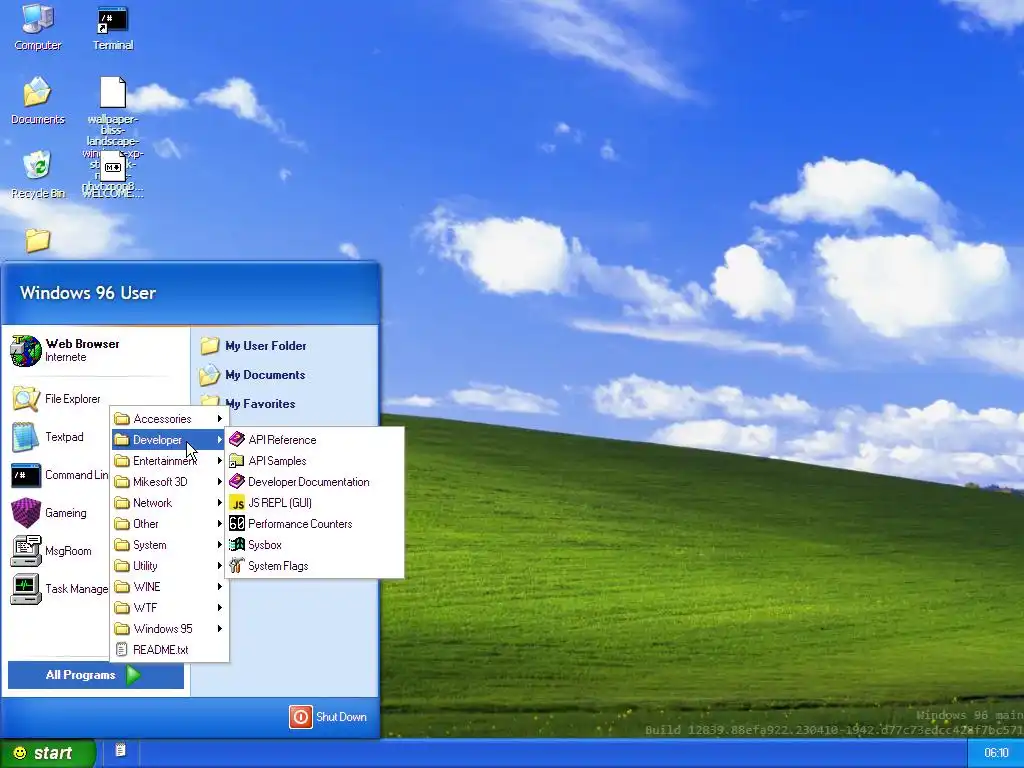Click the WINE folder label

click(x=146, y=586)
